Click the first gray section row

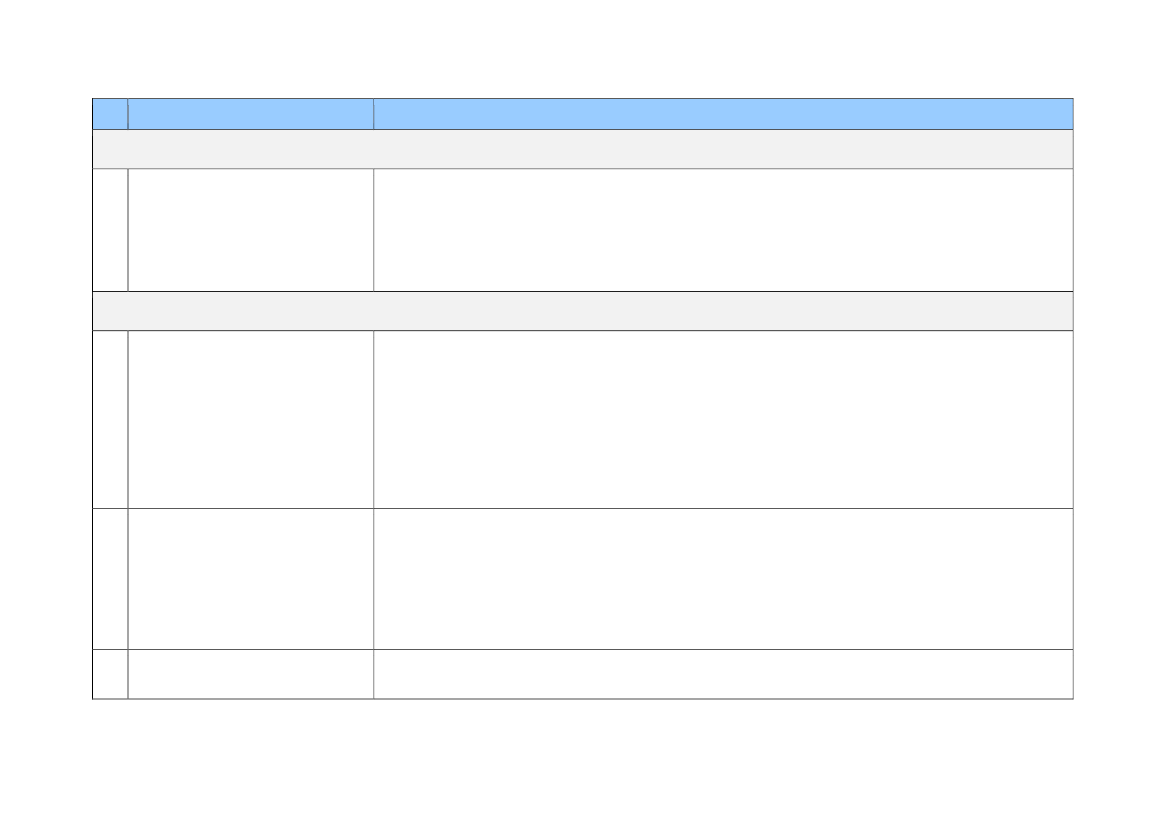583,149
